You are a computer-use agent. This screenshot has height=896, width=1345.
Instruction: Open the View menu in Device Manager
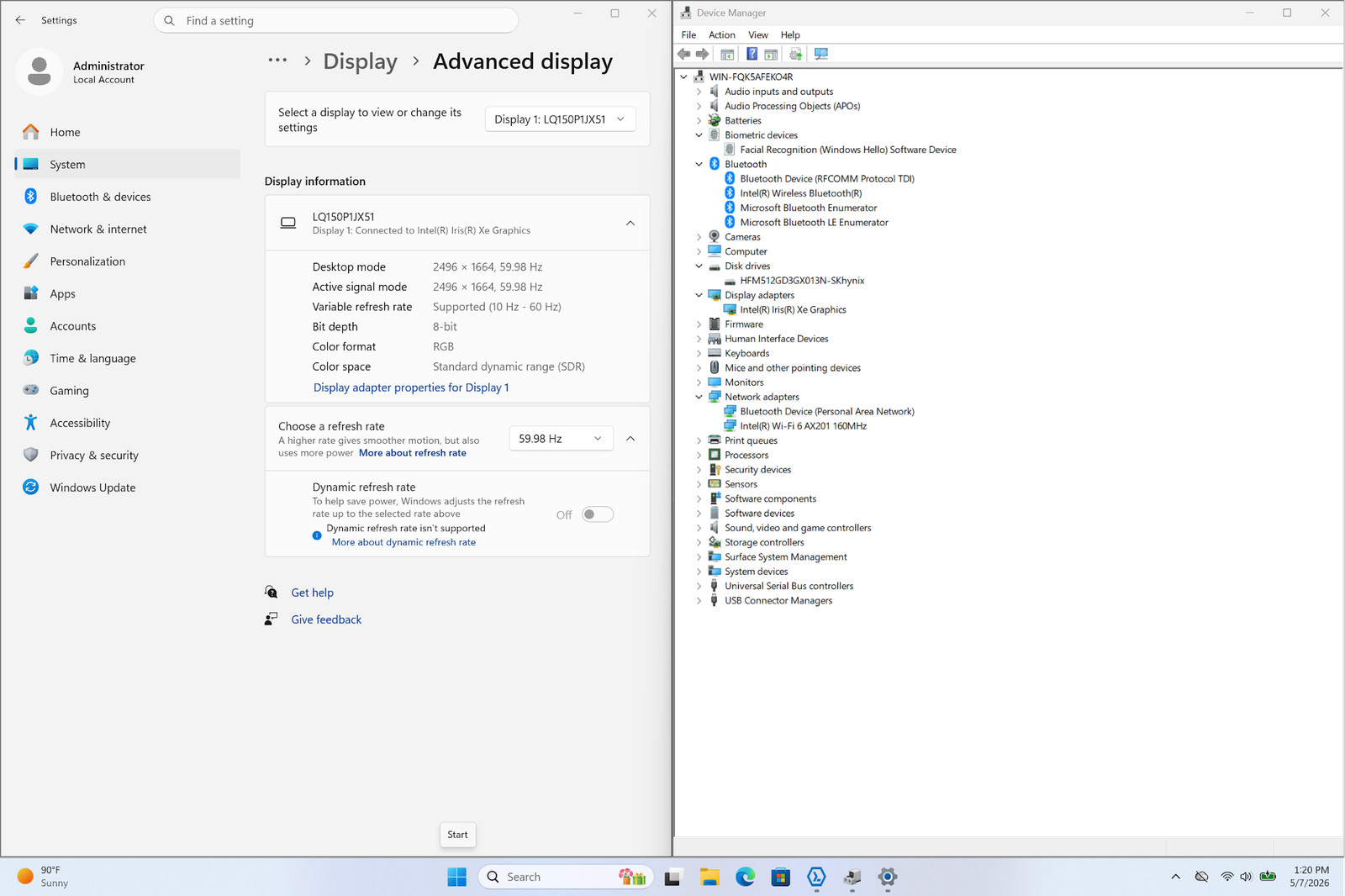pyautogui.click(x=758, y=34)
